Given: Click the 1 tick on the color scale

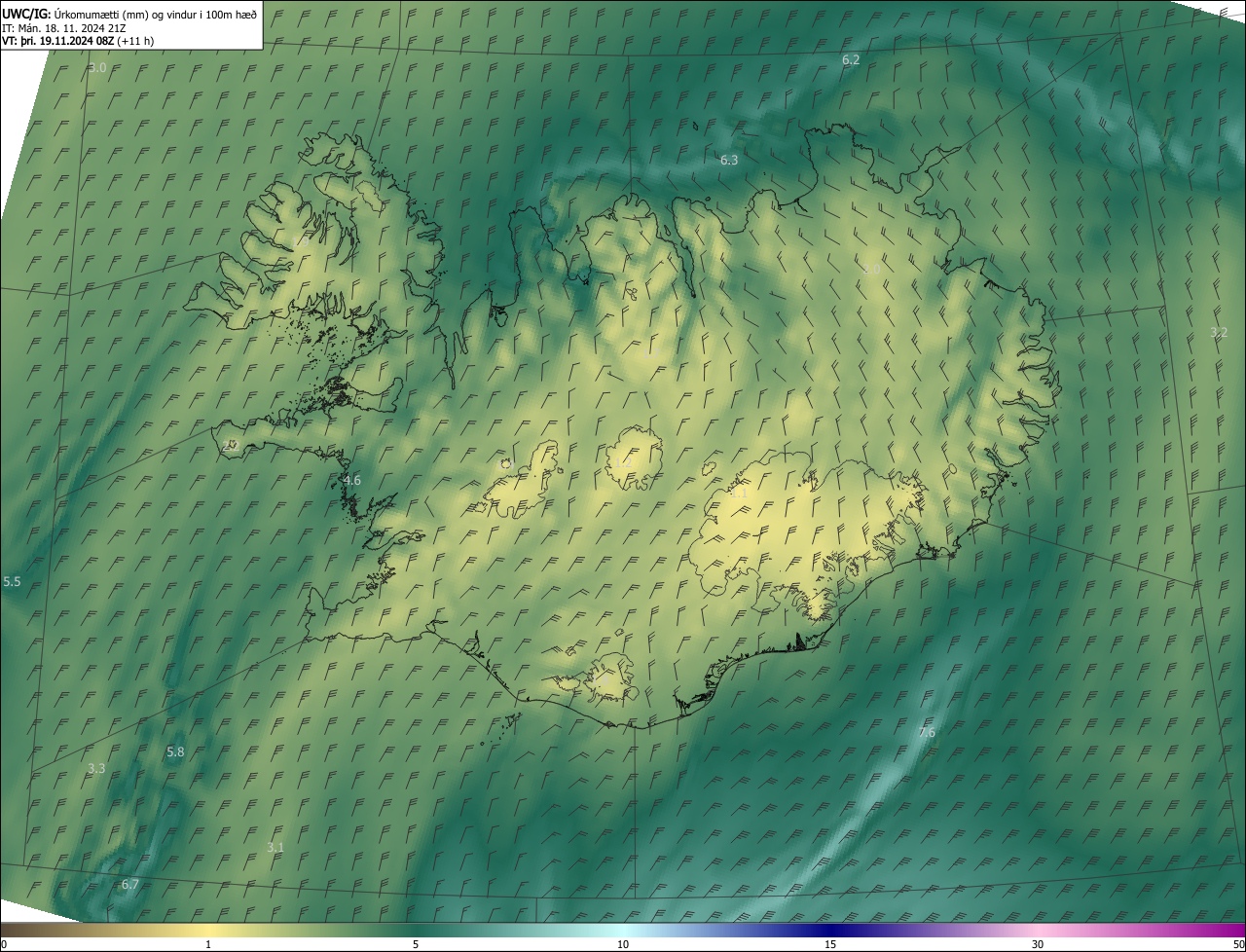Looking at the screenshot, I should point(208,944).
